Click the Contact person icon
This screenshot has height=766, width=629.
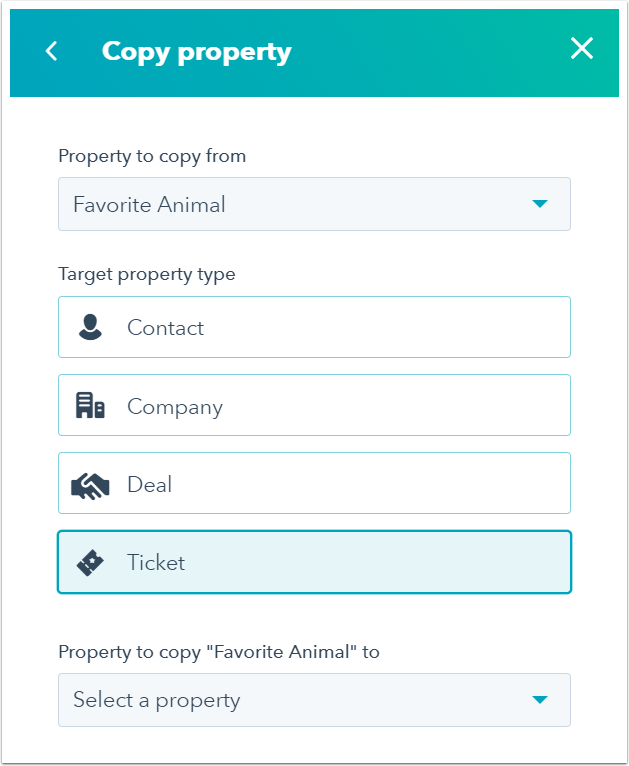click(91, 327)
